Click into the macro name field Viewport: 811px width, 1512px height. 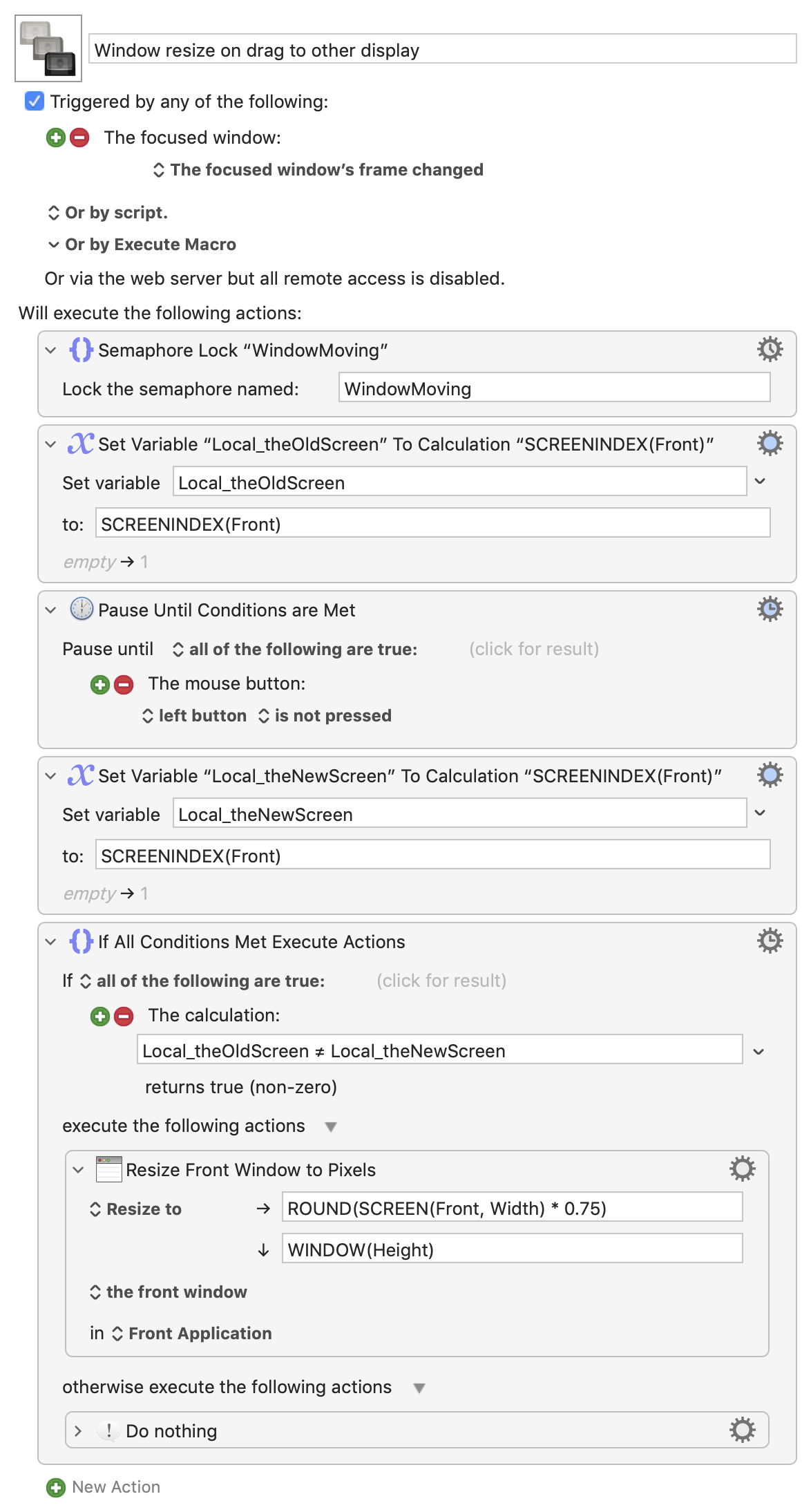[442, 50]
